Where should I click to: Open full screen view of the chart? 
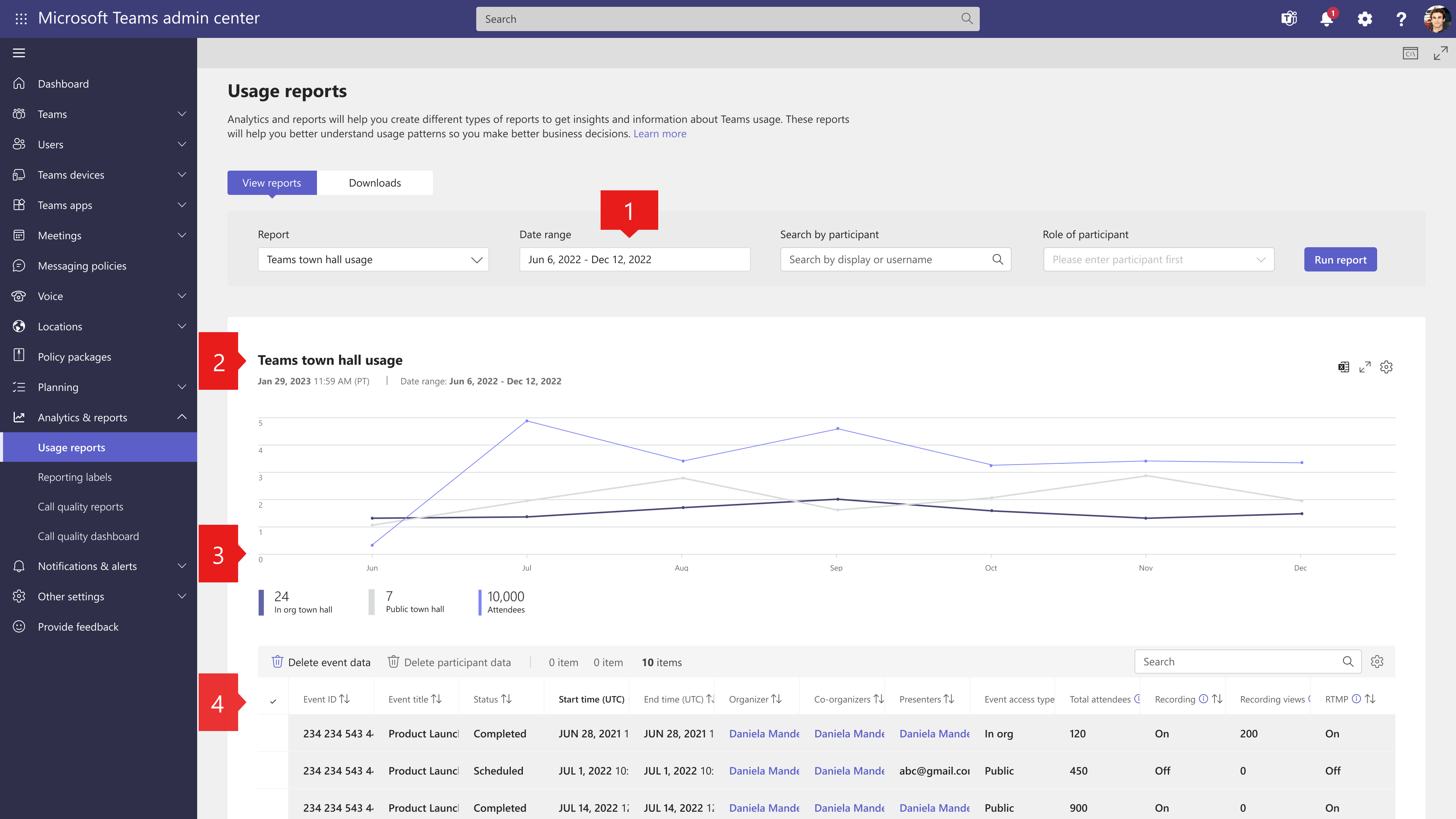click(1365, 367)
